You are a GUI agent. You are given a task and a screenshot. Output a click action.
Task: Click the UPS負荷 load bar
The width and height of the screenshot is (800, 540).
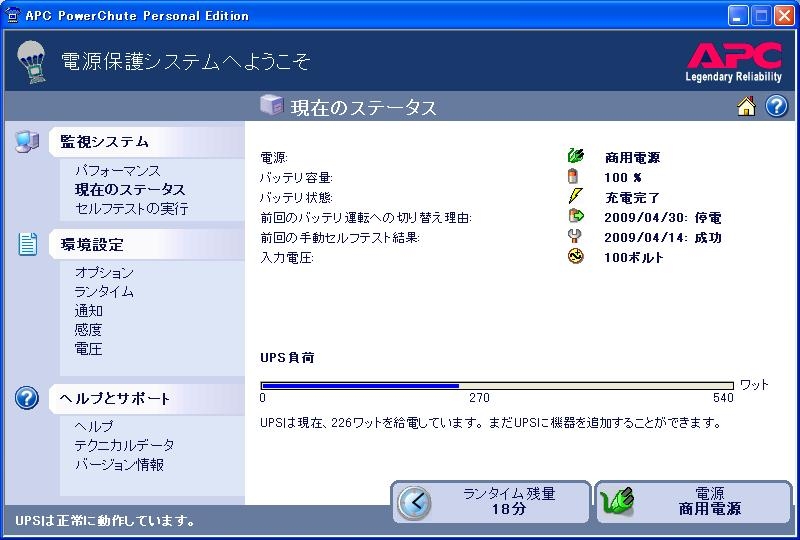click(497, 386)
